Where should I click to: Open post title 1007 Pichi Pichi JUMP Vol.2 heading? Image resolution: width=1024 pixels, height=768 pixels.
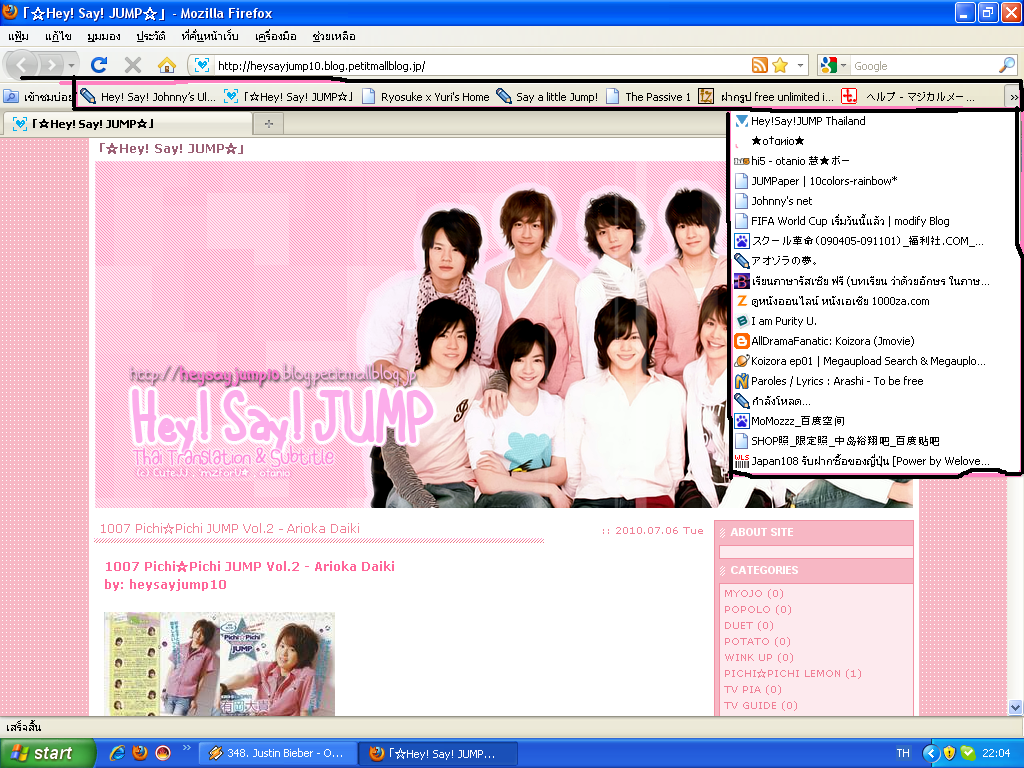pyautogui.click(x=229, y=528)
